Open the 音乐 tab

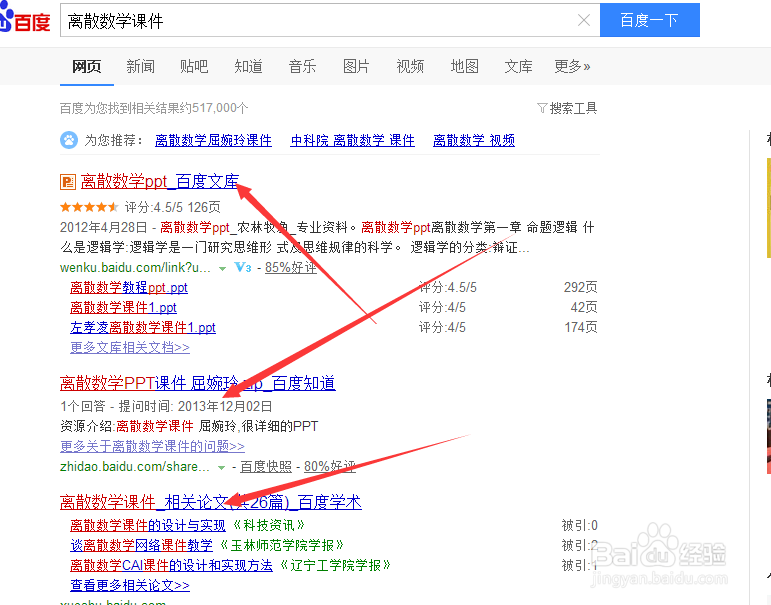[302, 66]
